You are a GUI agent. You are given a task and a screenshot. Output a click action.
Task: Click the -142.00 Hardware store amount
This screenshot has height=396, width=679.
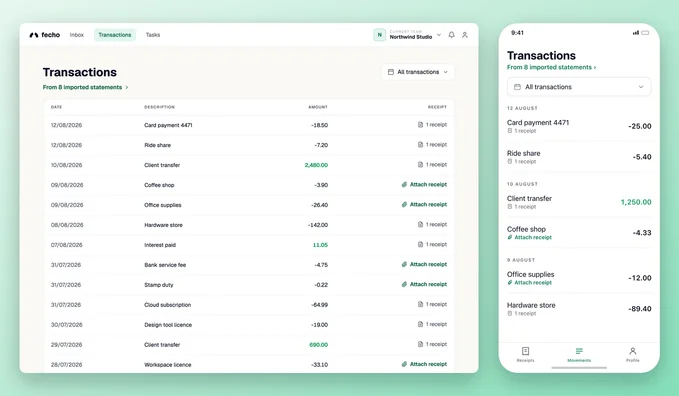coord(318,225)
